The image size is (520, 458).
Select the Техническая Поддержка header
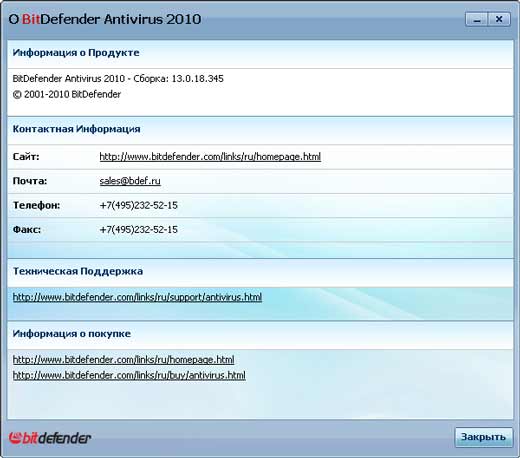click(x=78, y=271)
